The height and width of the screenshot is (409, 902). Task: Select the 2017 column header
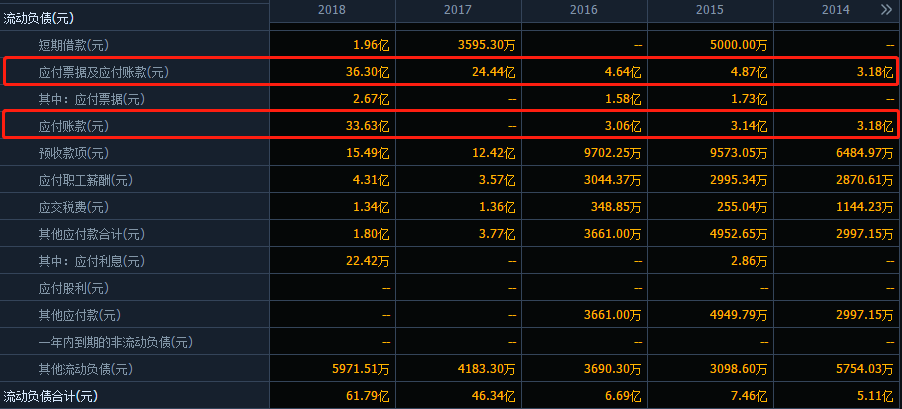(458, 10)
